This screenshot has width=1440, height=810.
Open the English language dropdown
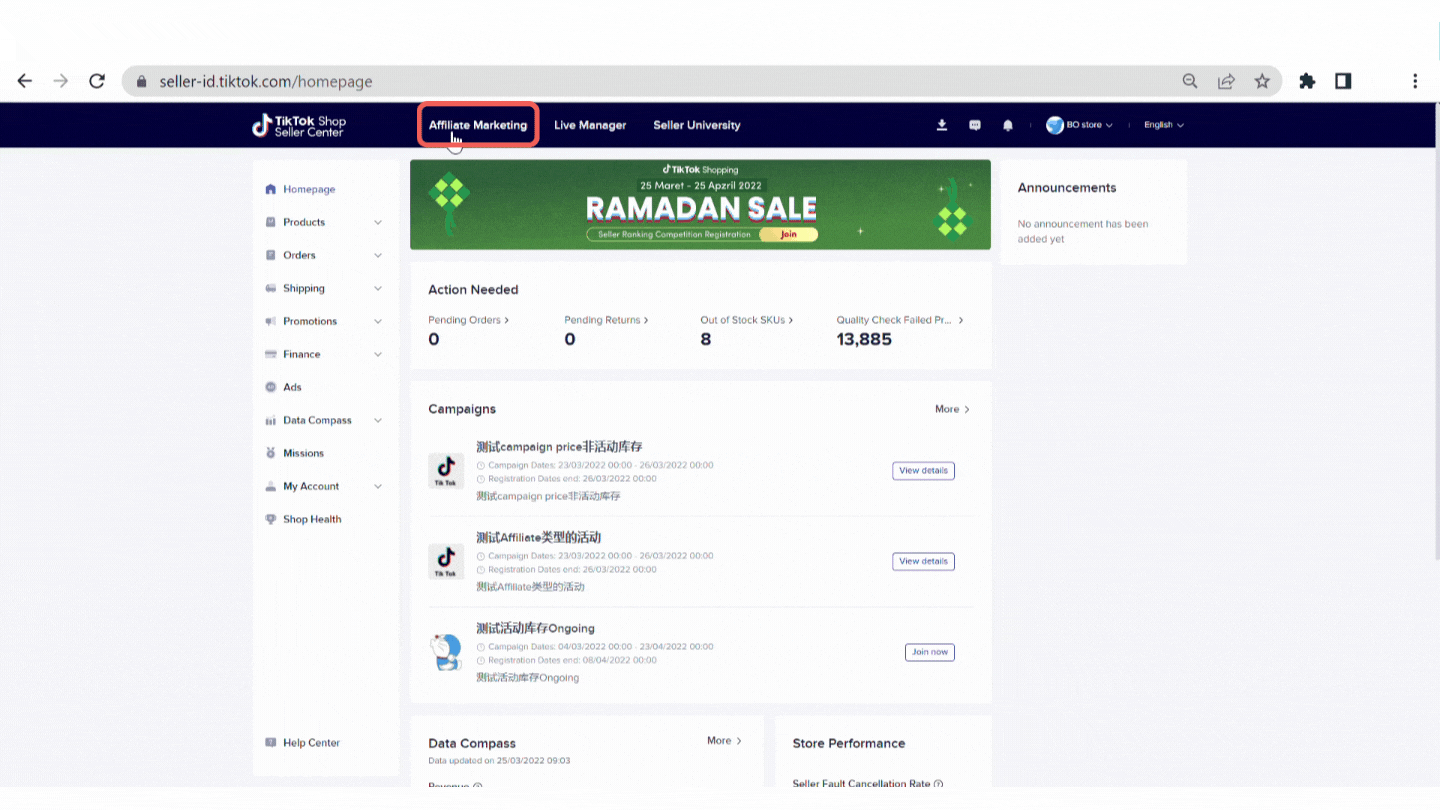1163,125
